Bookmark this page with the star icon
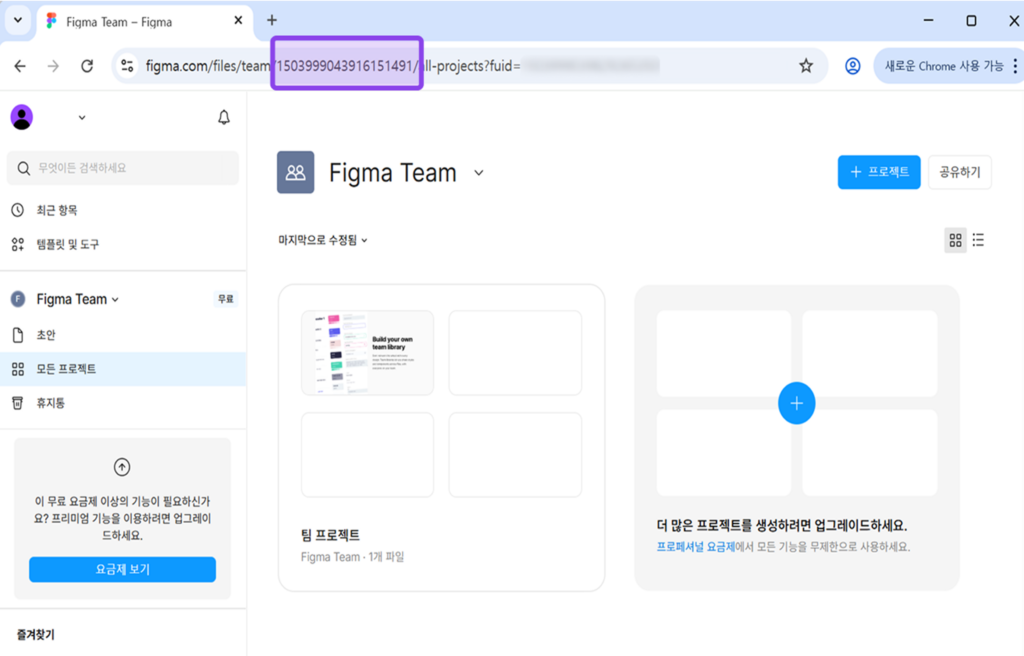The height and width of the screenshot is (656, 1024). click(x=806, y=65)
